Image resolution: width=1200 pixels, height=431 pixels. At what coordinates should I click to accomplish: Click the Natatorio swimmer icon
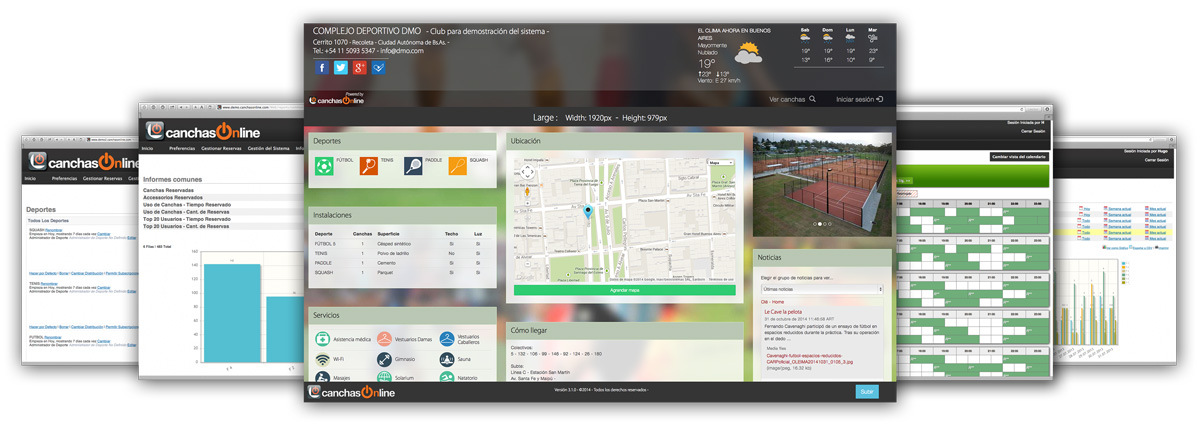pos(447,377)
